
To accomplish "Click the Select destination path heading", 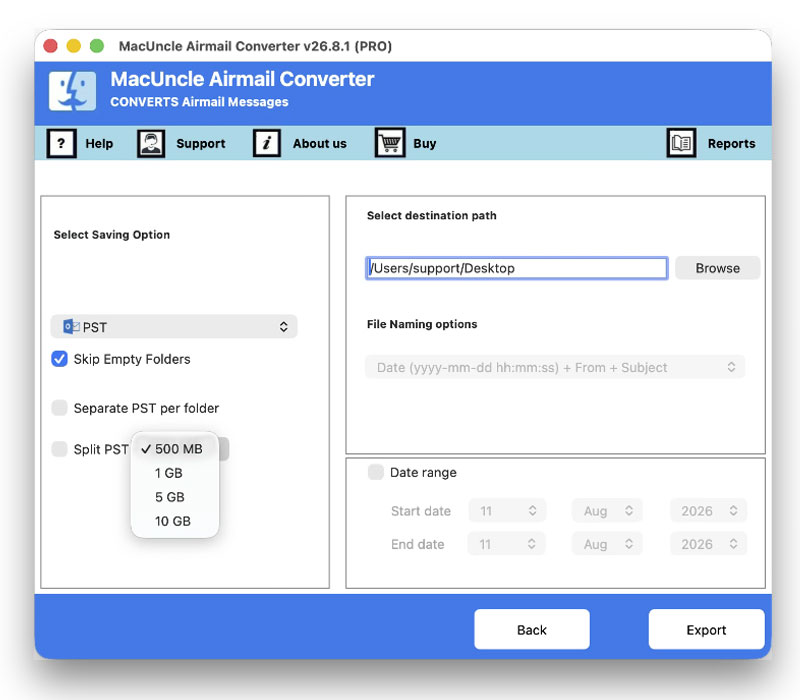I will (432, 215).
